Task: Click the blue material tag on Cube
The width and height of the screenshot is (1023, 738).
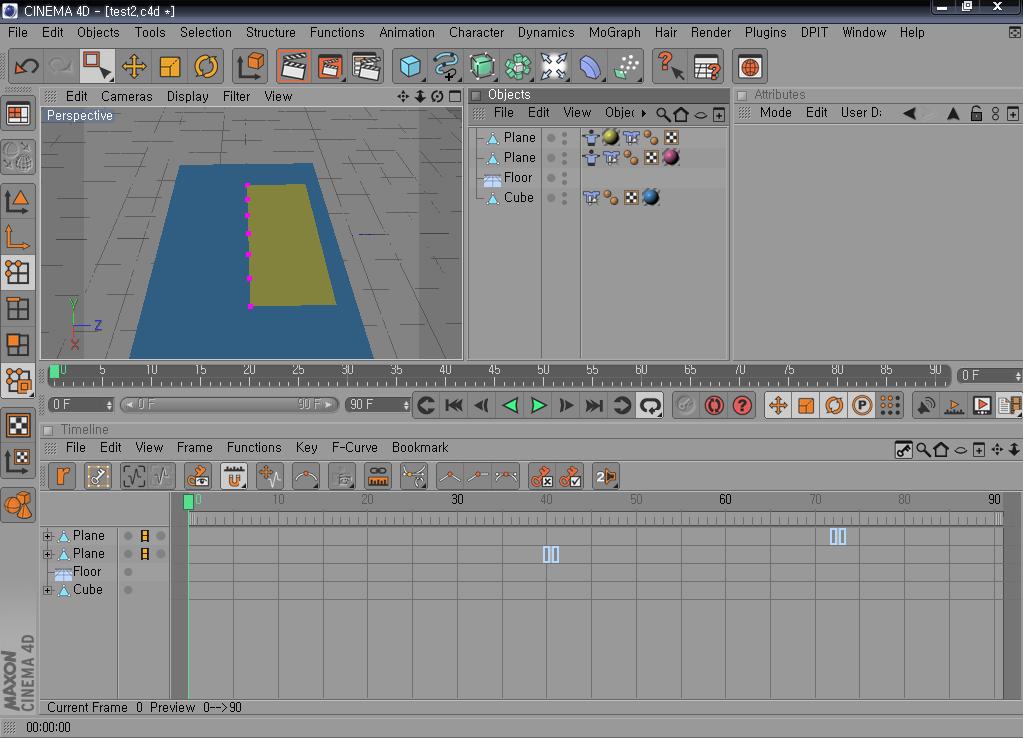Action: [651, 197]
